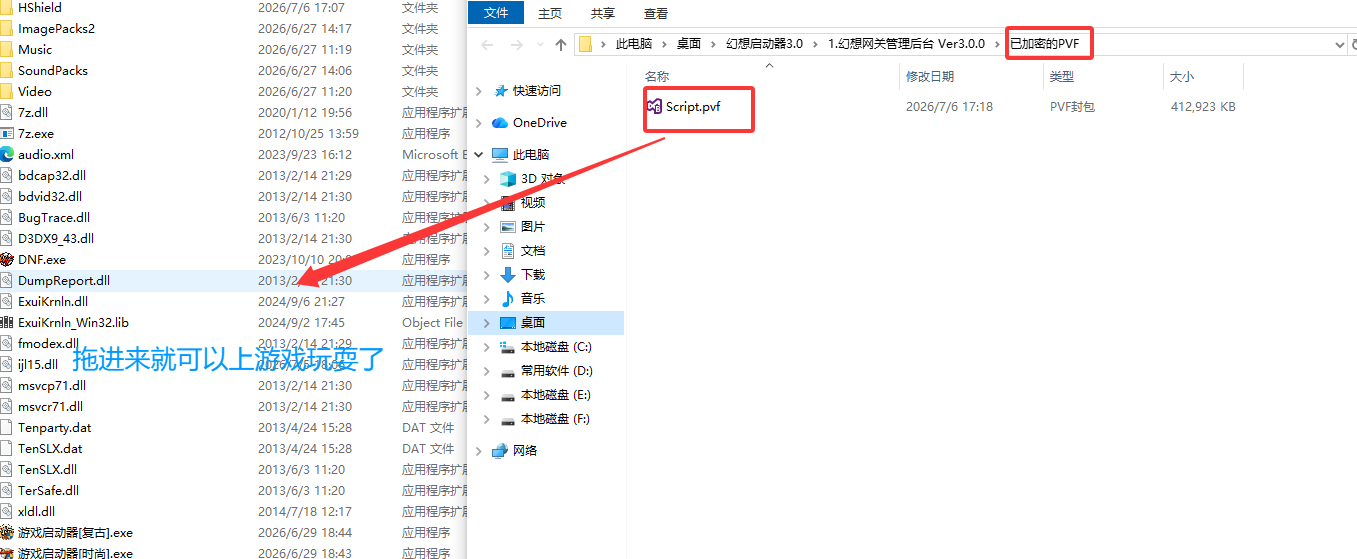Click the 常用软件 (D:) drive icon
Screen dimensions: 1357x559
(x=508, y=371)
